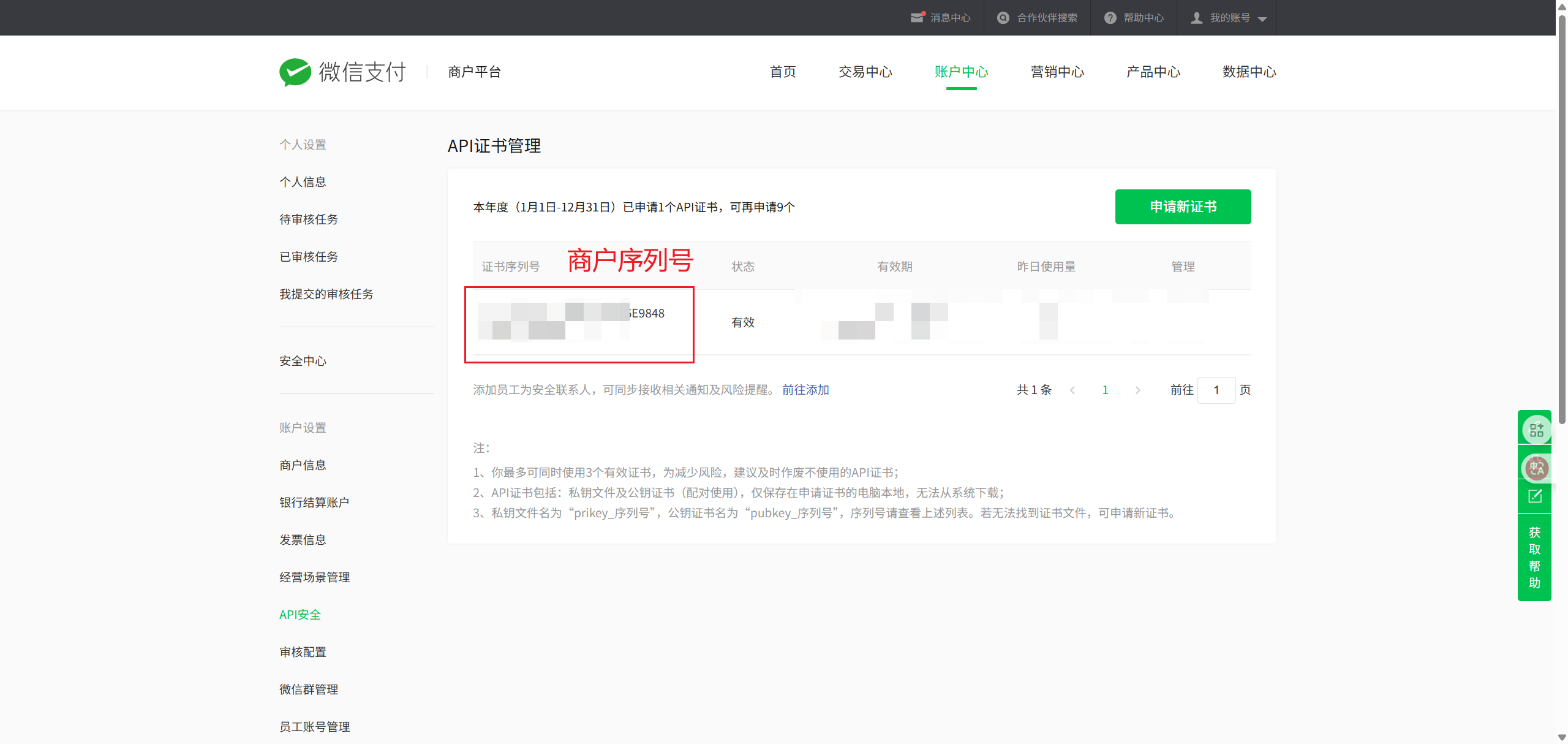Click the partner search icon
This screenshot has height=744, width=1568.
(x=1003, y=18)
